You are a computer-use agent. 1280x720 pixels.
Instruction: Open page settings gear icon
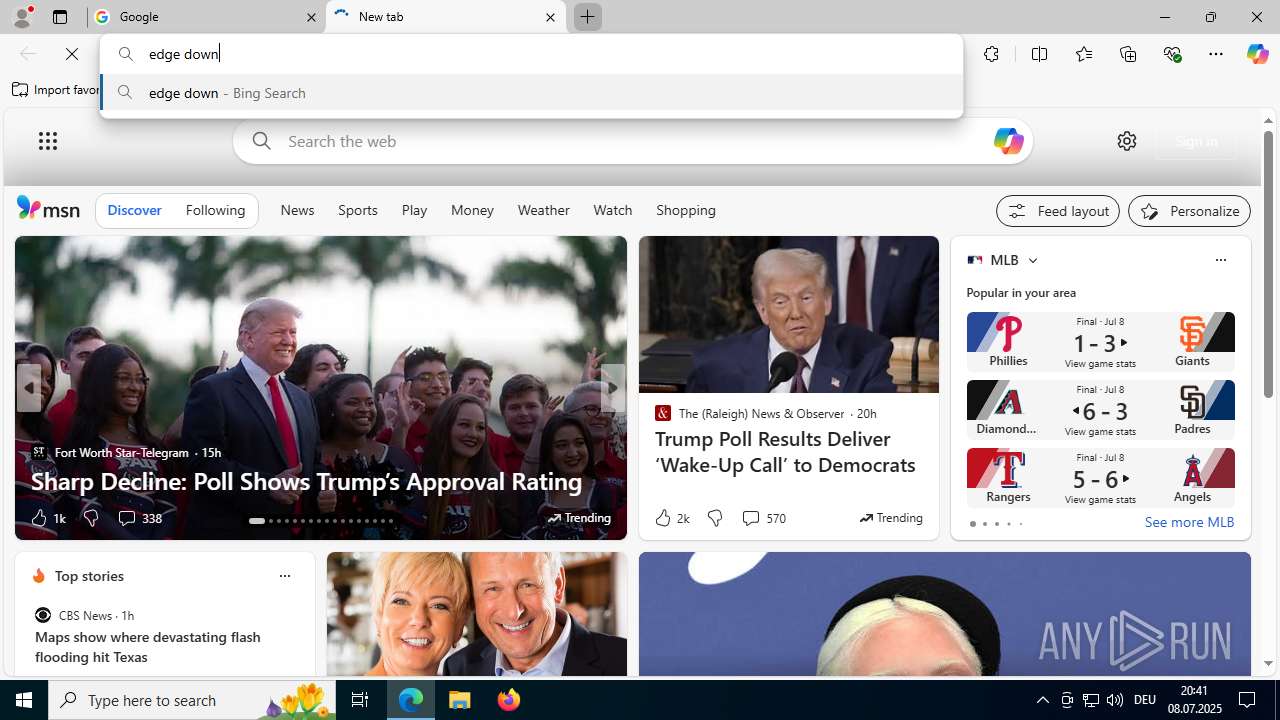1126,141
